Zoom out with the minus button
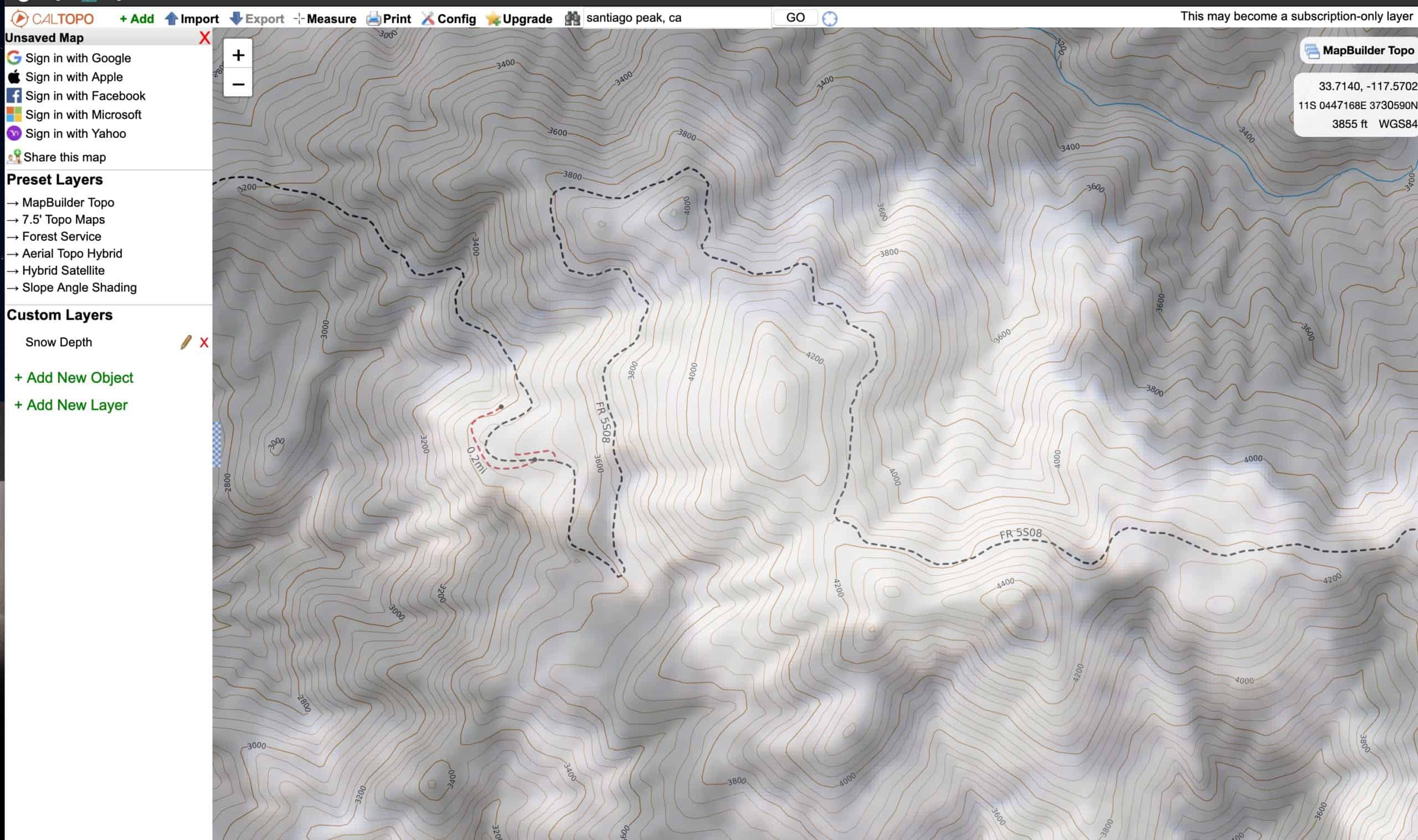1418x840 pixels. pos(238,84)
